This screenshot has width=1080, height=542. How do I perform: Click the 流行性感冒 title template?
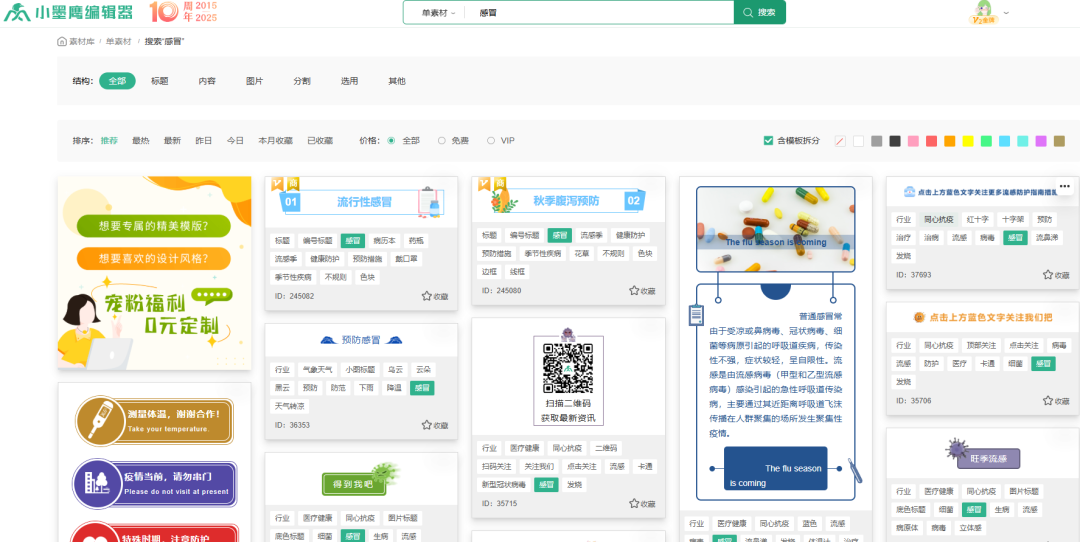coord(362,202)
